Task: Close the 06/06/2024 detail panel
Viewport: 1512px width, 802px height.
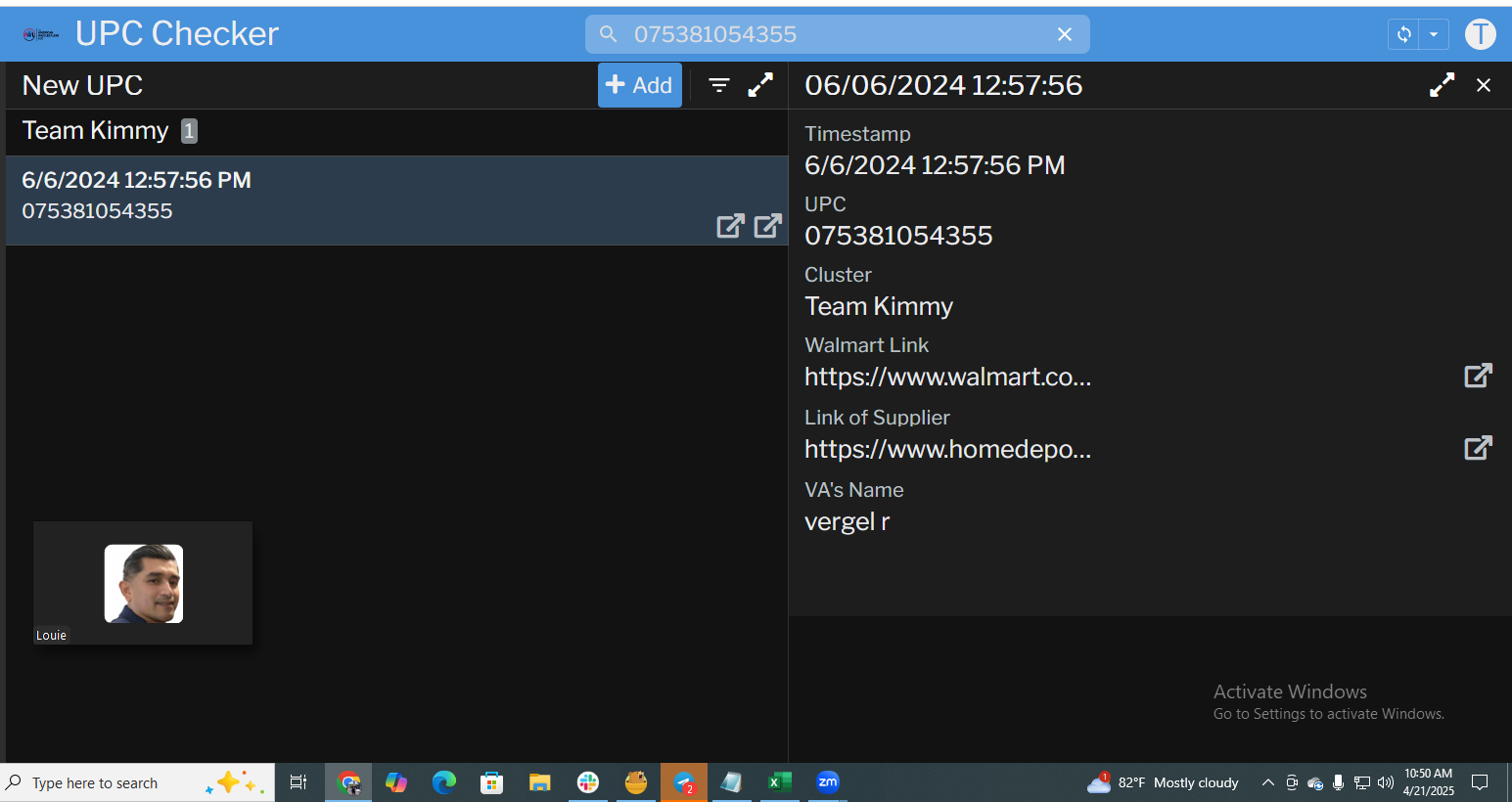Action: click(x=1484, y=85)
